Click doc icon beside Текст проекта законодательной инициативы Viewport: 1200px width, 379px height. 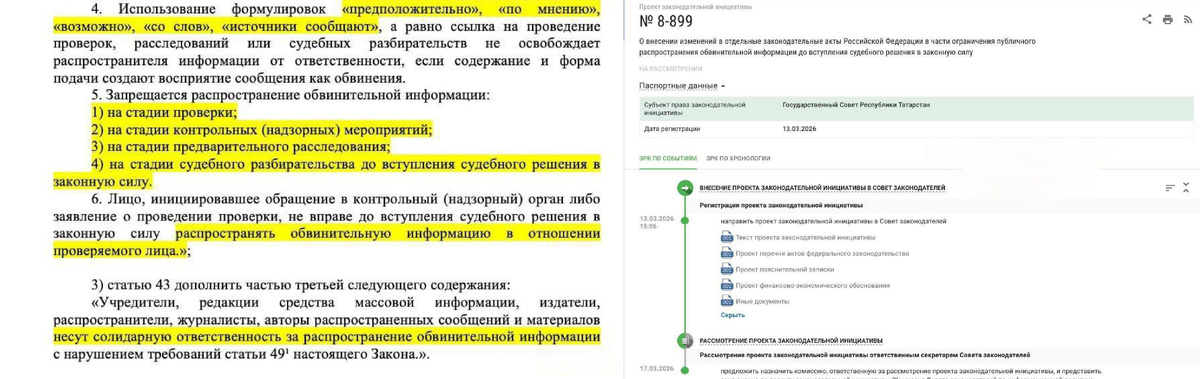click(726, 237)
